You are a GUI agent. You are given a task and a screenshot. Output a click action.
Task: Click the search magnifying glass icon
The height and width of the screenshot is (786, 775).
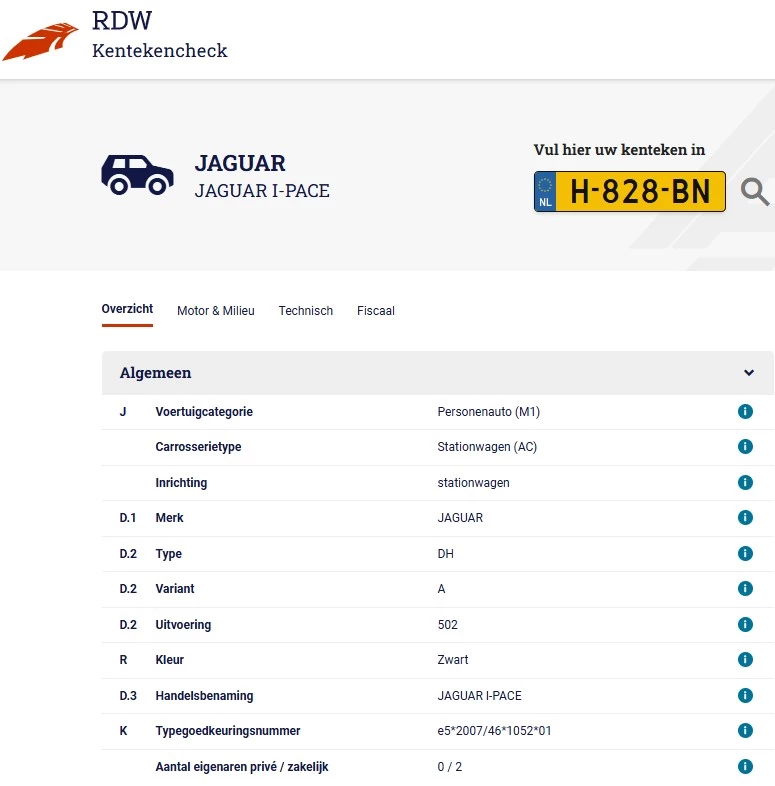click(755, 191)
